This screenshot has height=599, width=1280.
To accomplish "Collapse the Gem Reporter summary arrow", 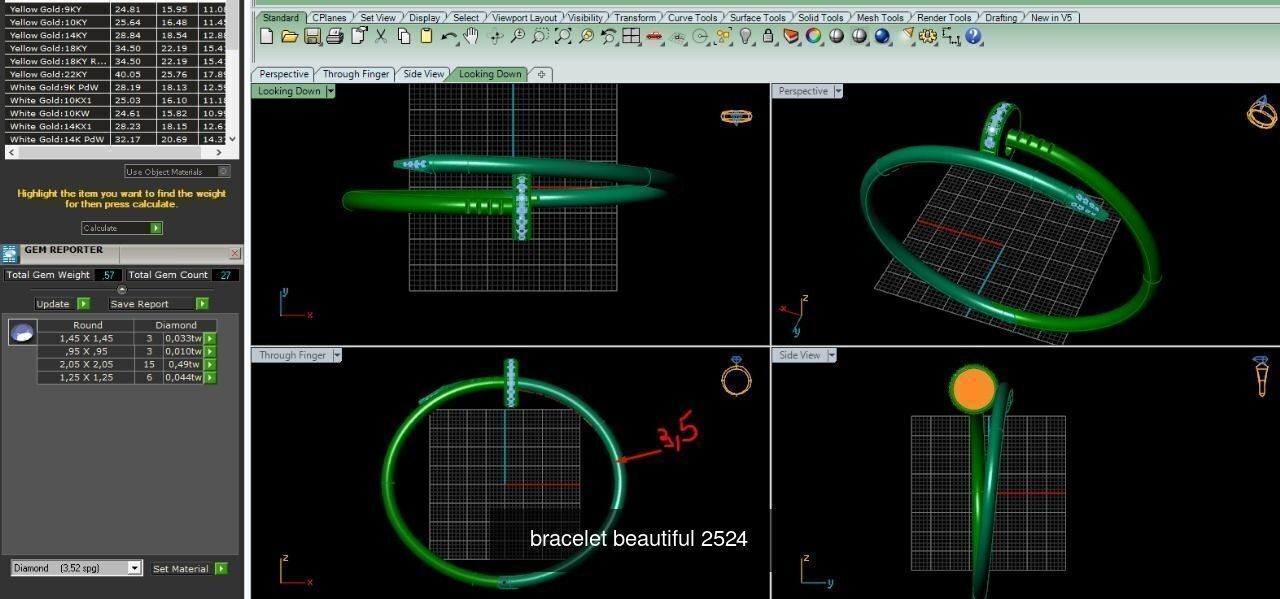I will [x=122, y=290].
